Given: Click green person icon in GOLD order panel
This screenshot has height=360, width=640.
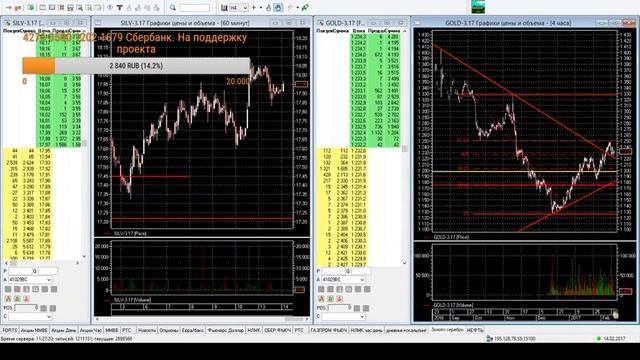Looking at the screenshot, I should [330, 298].
